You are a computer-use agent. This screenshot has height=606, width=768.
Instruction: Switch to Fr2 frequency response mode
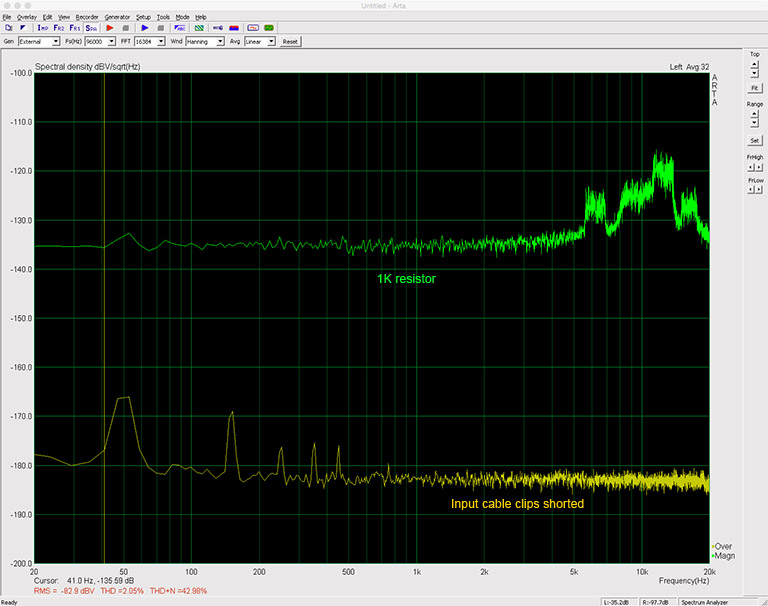[59, 28]
